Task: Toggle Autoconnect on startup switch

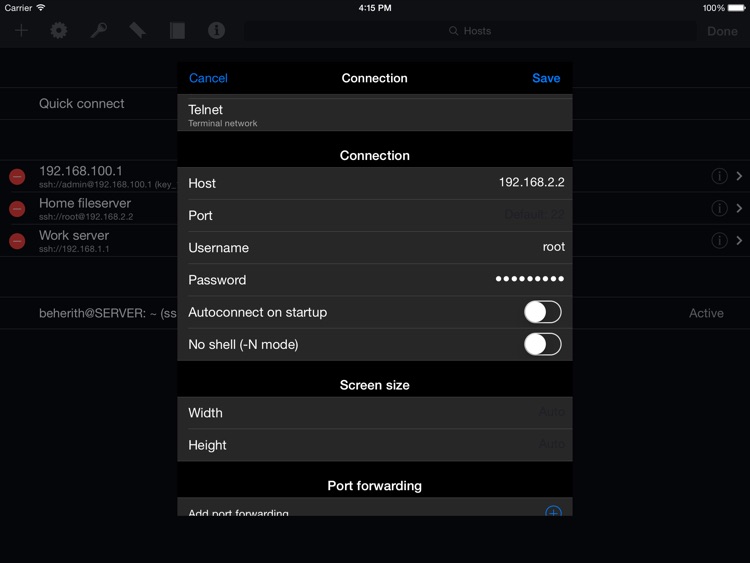Action: point(542,312)
